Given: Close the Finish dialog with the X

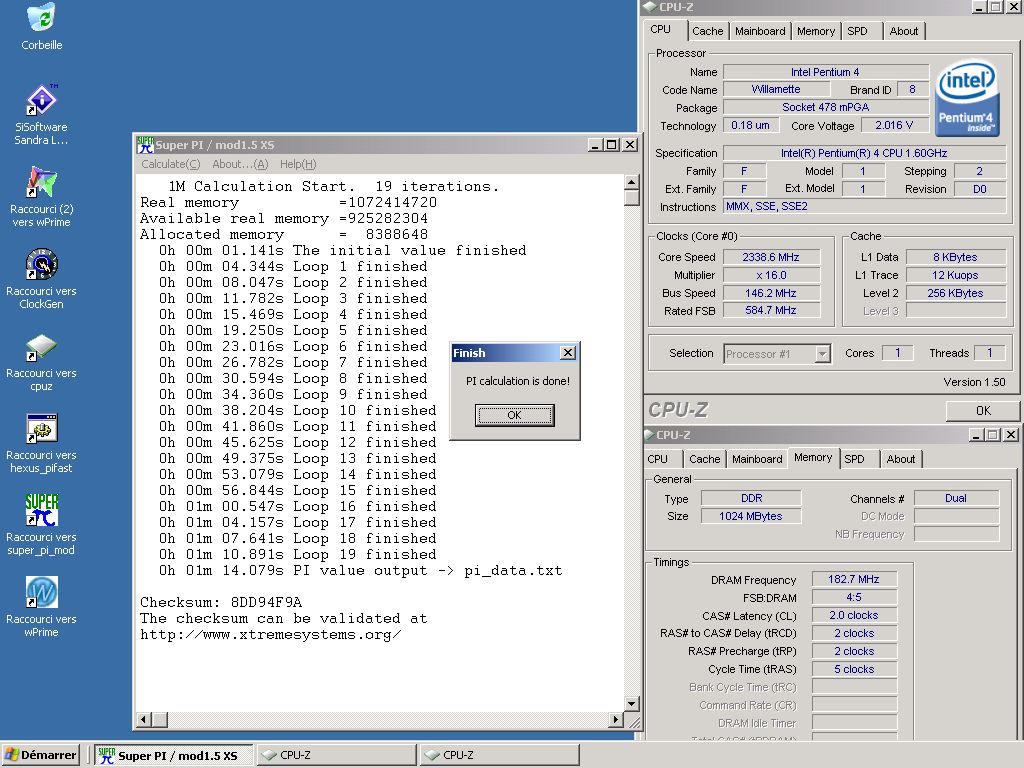Looking at the screenshot, I should click(568, 353).
